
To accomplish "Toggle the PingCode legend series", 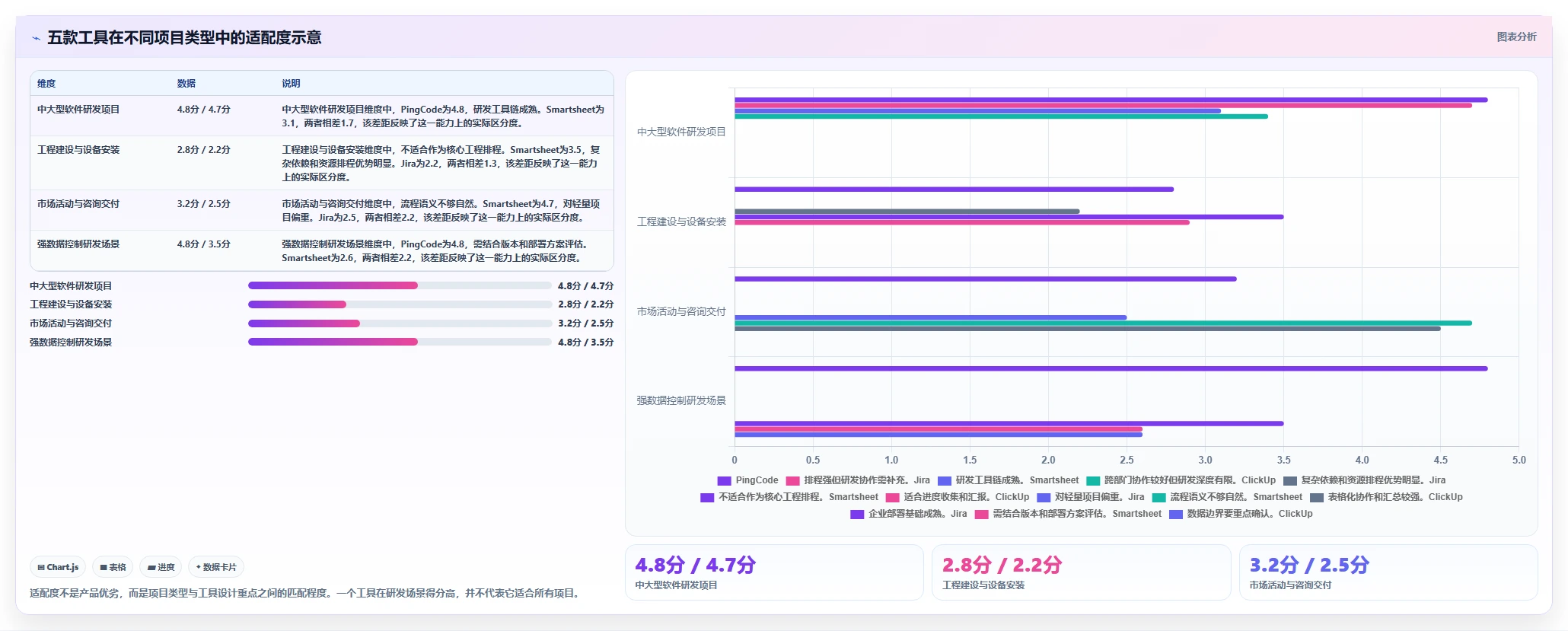I will (747, 480).
